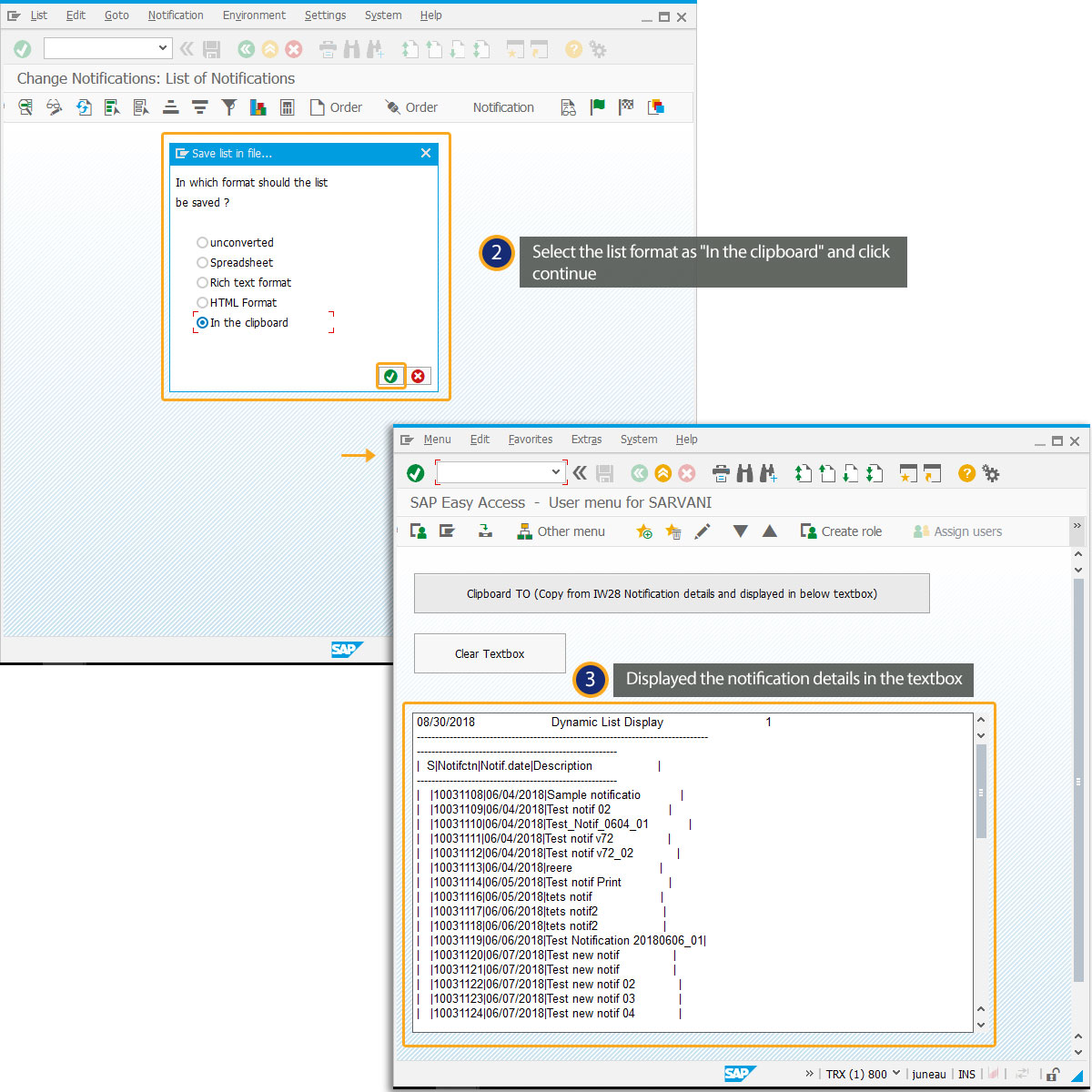Choose 'HTML Format' radio option
Screen dimensions: 1092x1092
202,303
